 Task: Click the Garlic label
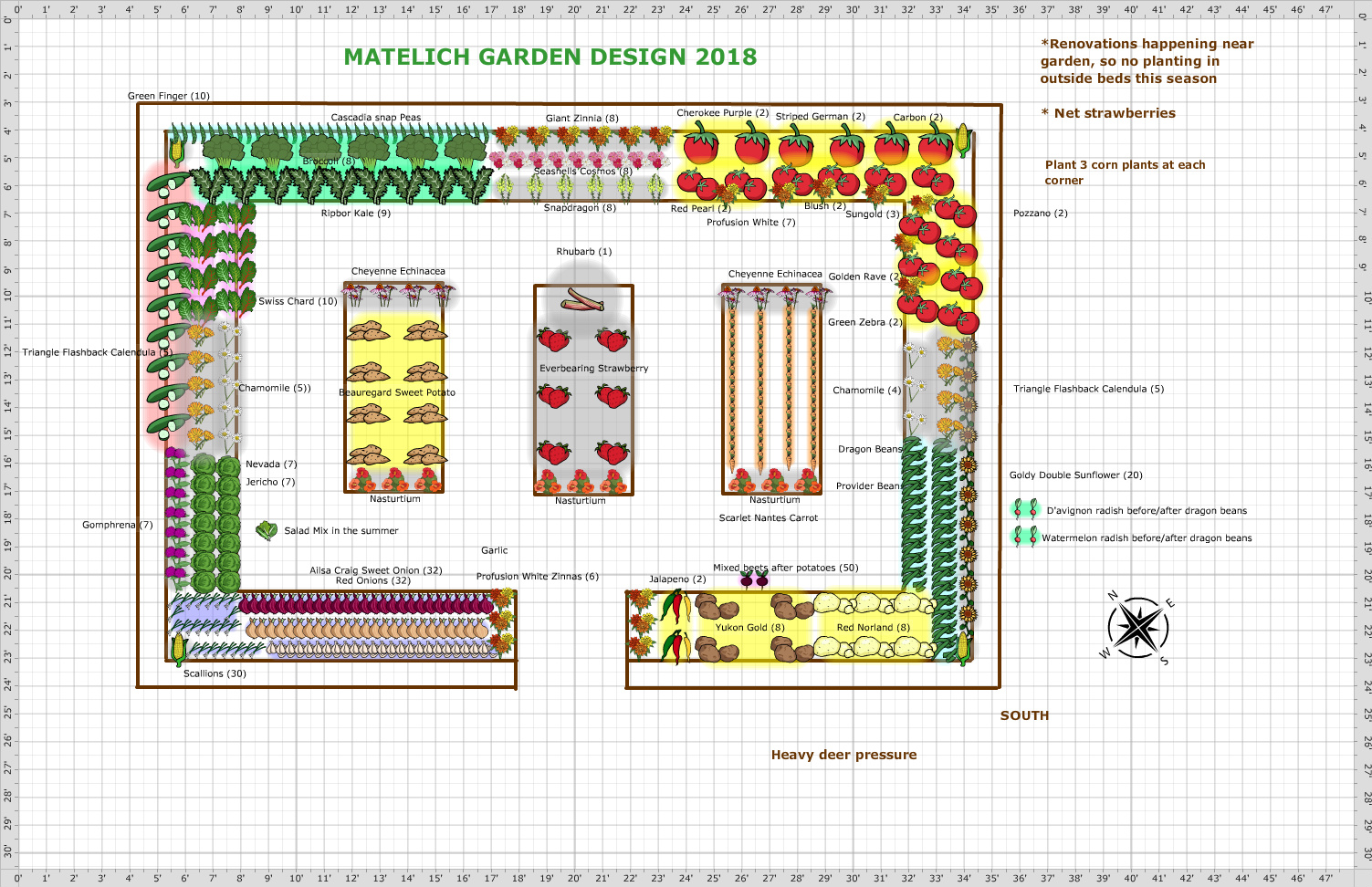[495, 550]
